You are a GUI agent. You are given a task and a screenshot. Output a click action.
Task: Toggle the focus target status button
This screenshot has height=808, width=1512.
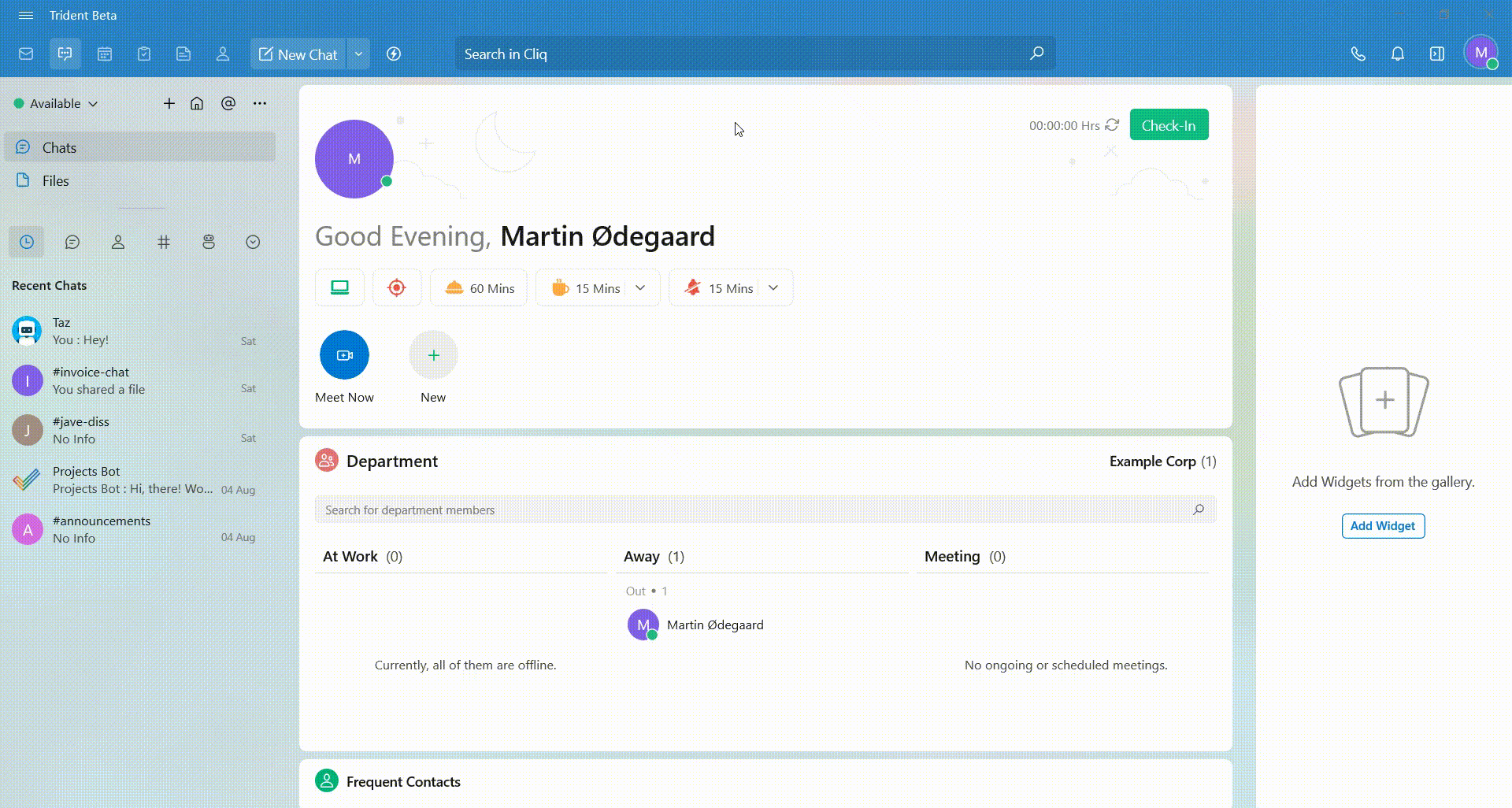pyautogui.click(x=397, y=287)
